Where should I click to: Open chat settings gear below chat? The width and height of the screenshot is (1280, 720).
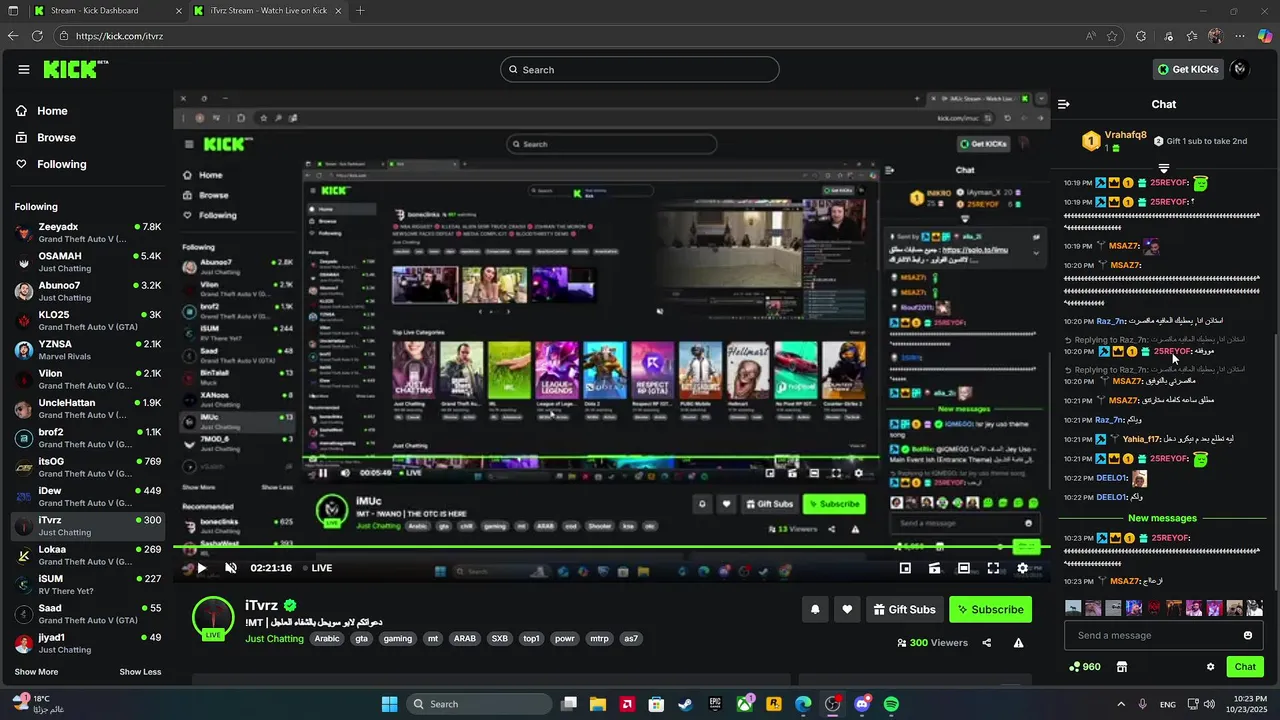click(1210, 667)
